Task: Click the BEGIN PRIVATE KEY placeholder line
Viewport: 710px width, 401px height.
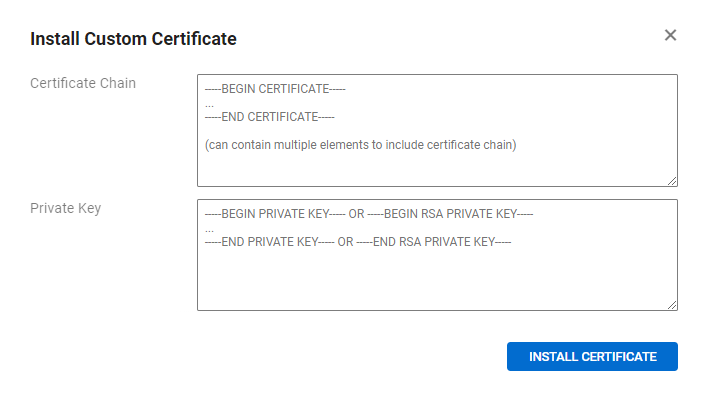Action: [x=274, y=214]
